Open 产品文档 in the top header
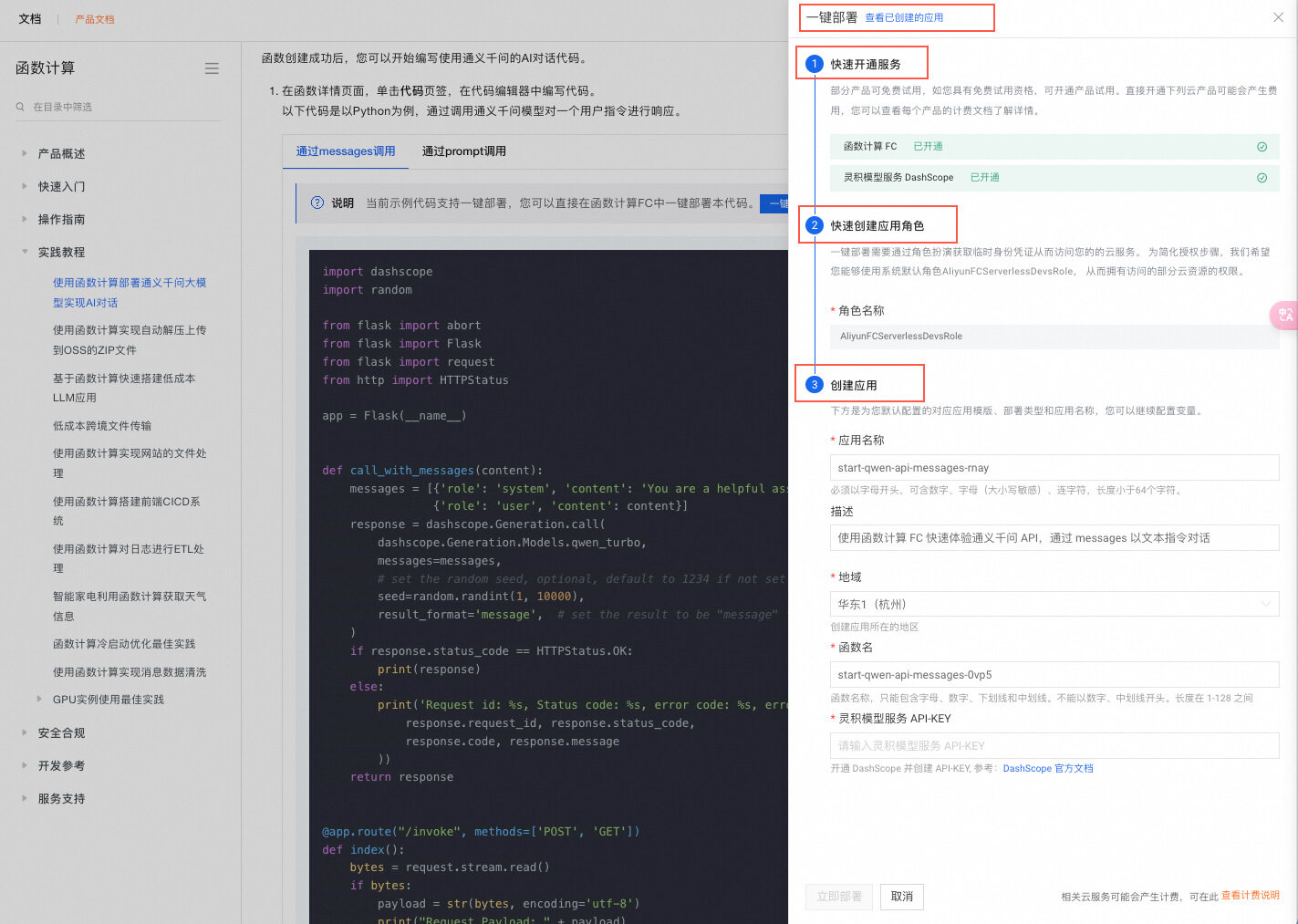Viewport: 1298px width, 924px height. [x=95, y=19]
